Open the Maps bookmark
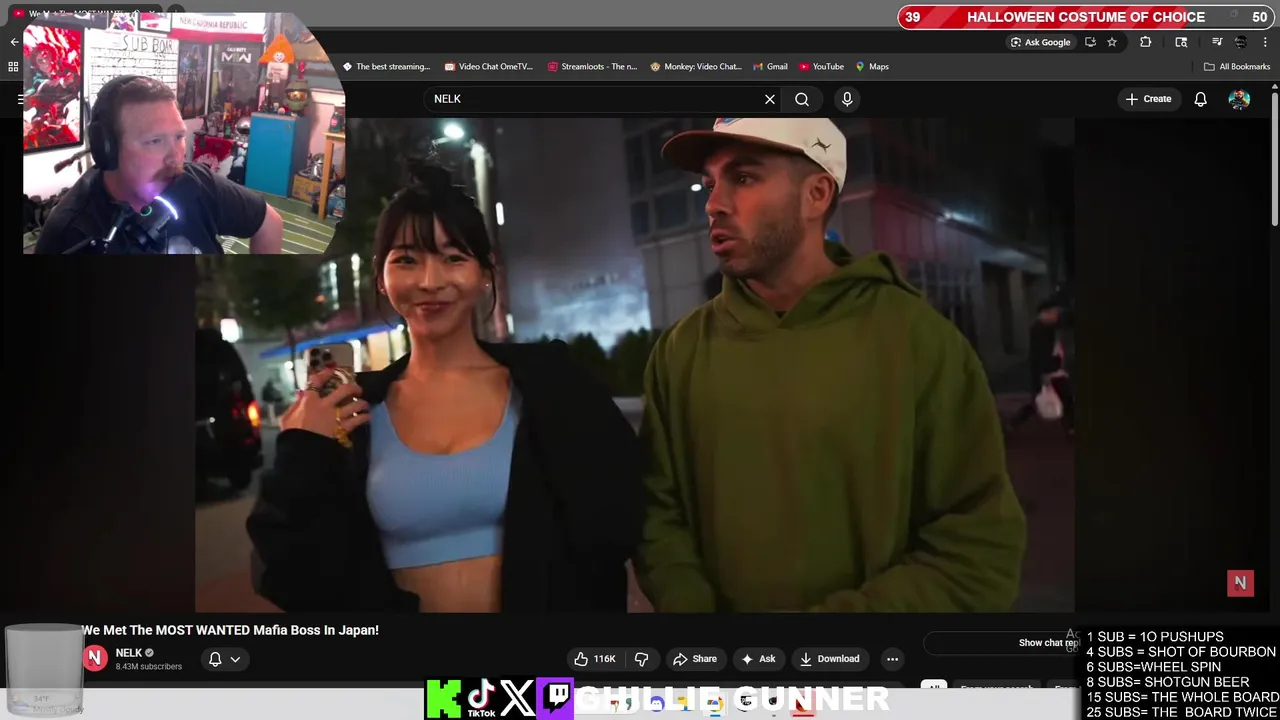1280x720 pixels. [x=872, y=67]
